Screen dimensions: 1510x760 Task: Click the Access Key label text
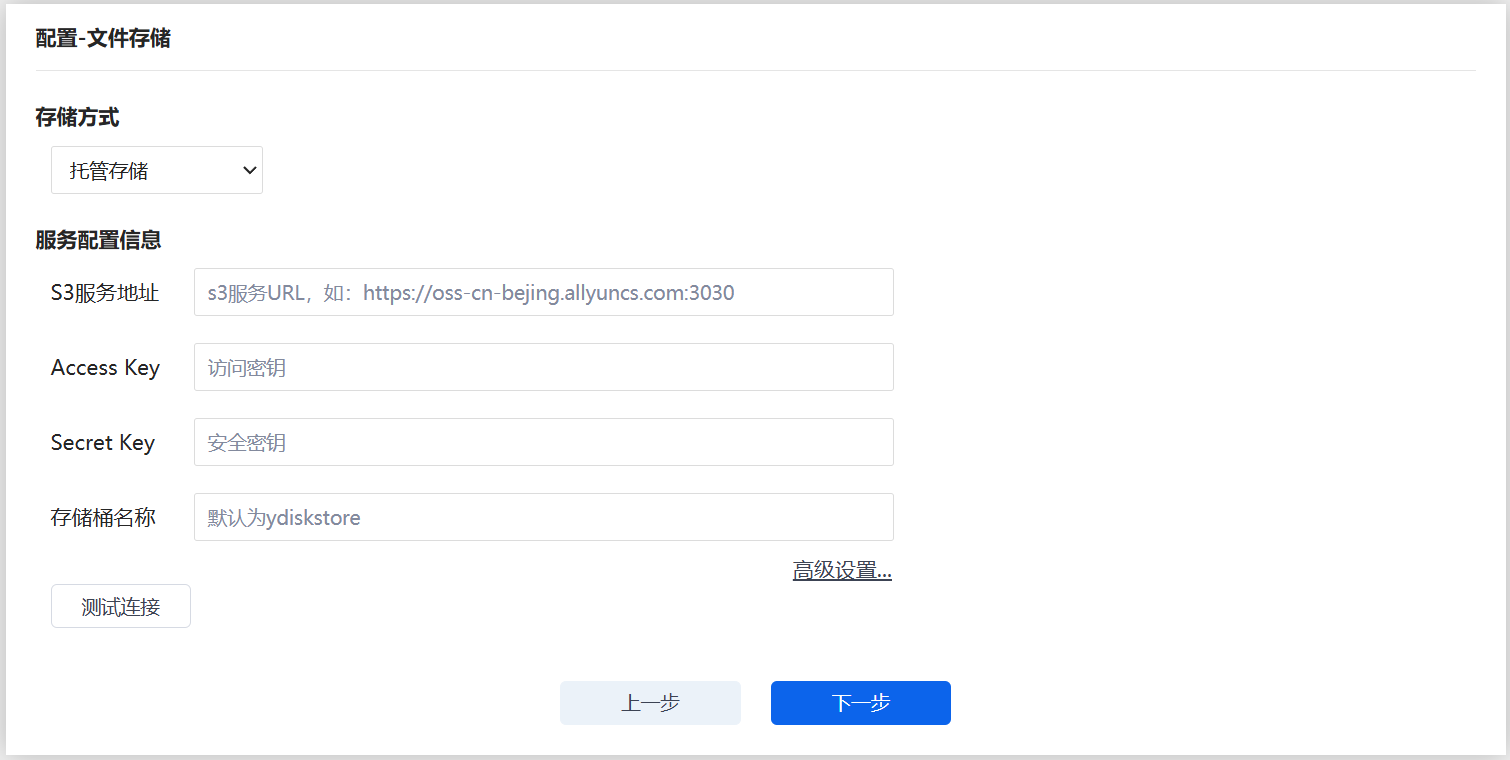[x=105, y=367]
